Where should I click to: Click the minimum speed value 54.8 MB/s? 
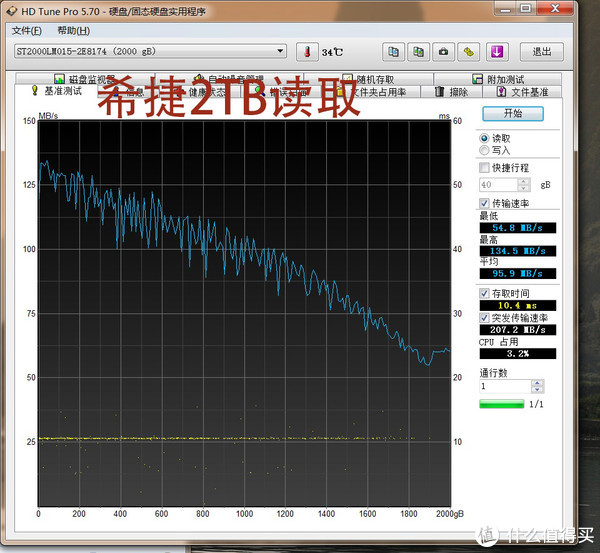pyautogui.click(x=517, y=228)
